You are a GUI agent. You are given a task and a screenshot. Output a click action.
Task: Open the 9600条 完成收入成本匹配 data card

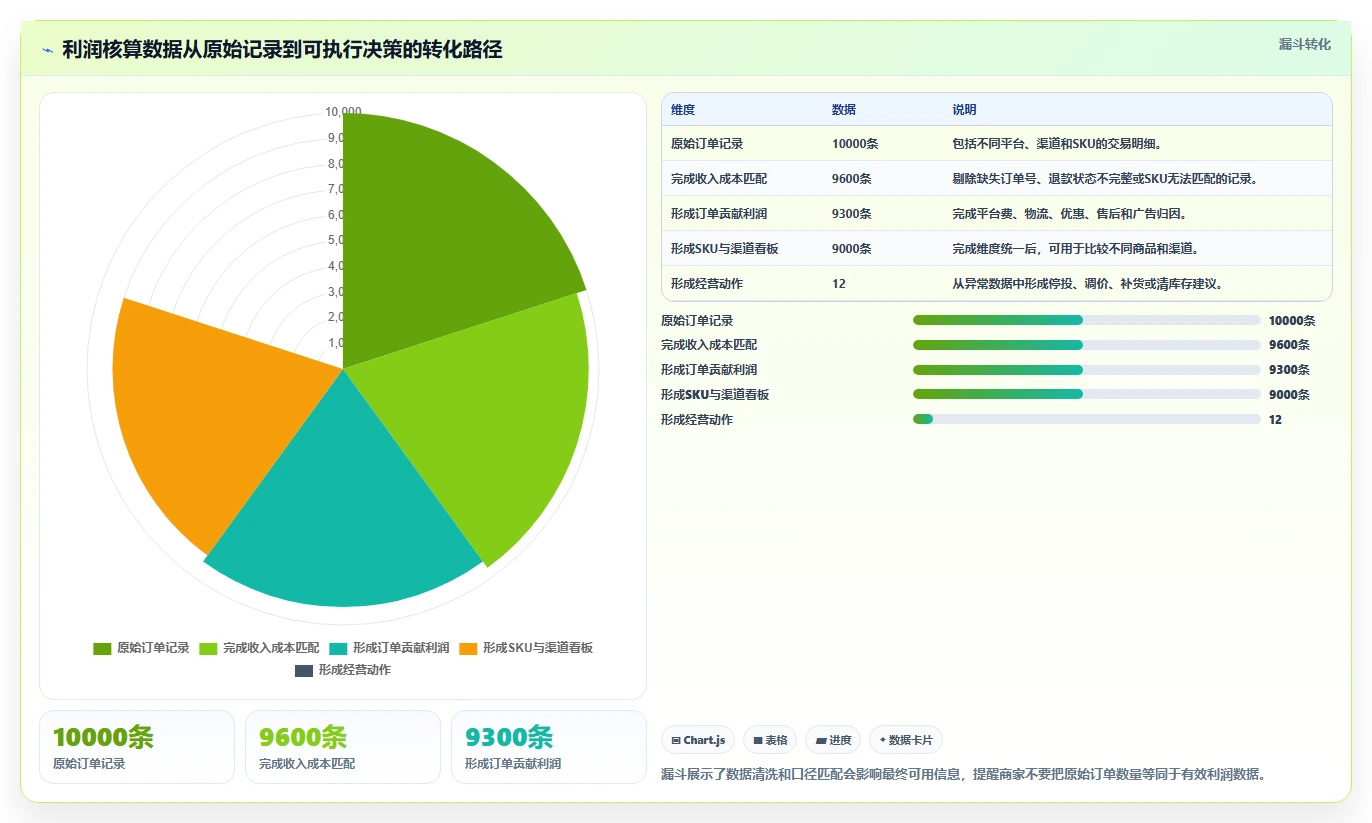(x=343, y=747)
